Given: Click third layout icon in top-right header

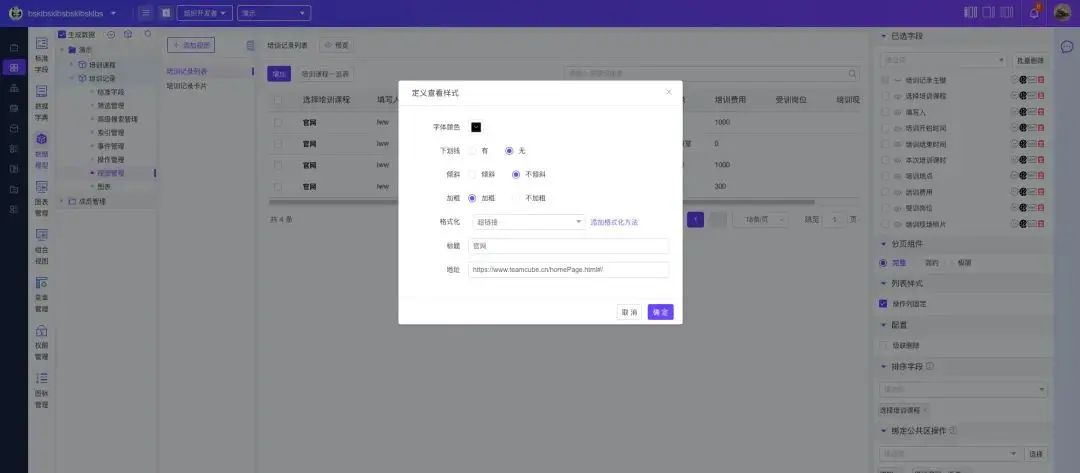Looking at the screenshot, I should click(x=1007, y=12).
